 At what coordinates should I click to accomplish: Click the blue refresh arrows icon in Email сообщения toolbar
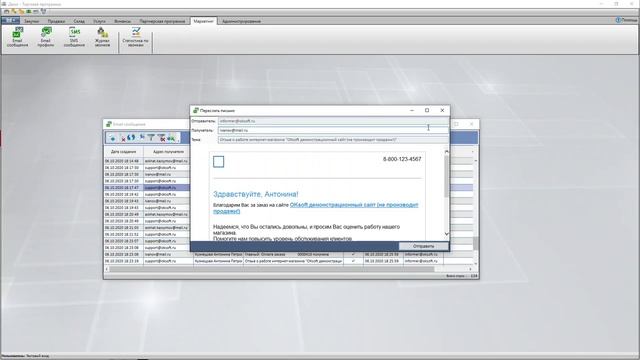131,138
